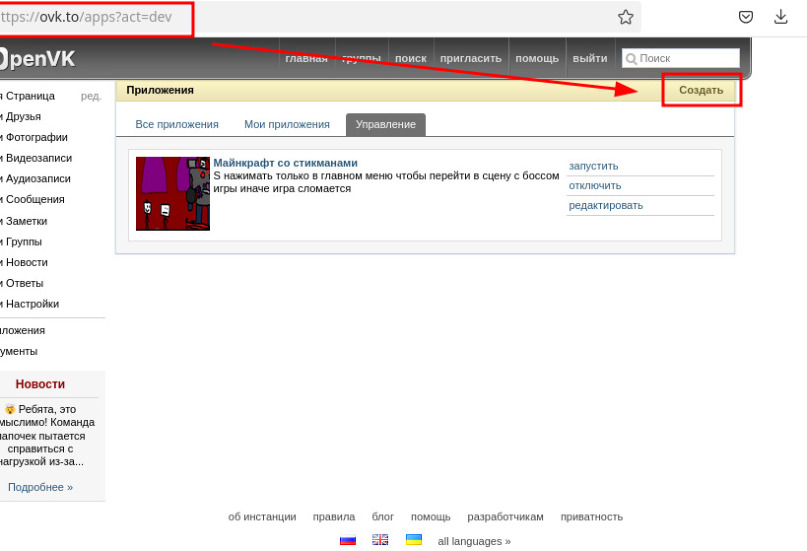Click the Подробнее » news link
The height and width of the screenshot is (551, 807).
(40, 487)
